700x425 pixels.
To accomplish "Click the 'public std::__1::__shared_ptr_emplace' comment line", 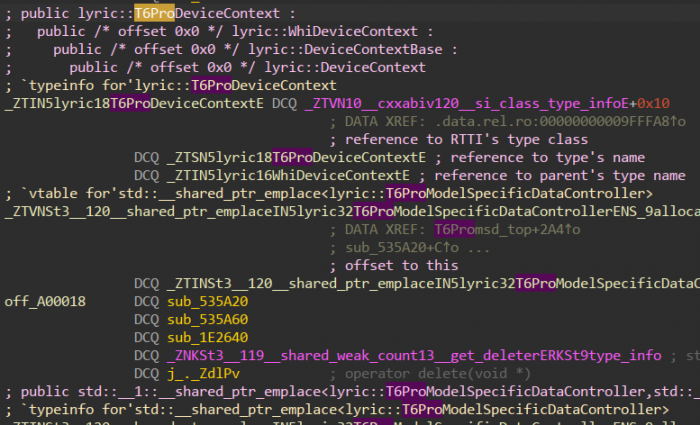I will click(352, 392).
